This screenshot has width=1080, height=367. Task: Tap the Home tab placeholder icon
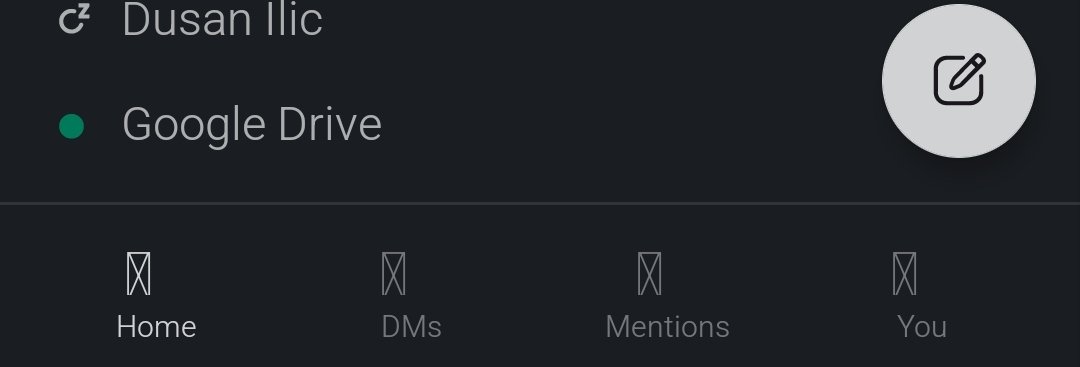(x=138, y=273)
